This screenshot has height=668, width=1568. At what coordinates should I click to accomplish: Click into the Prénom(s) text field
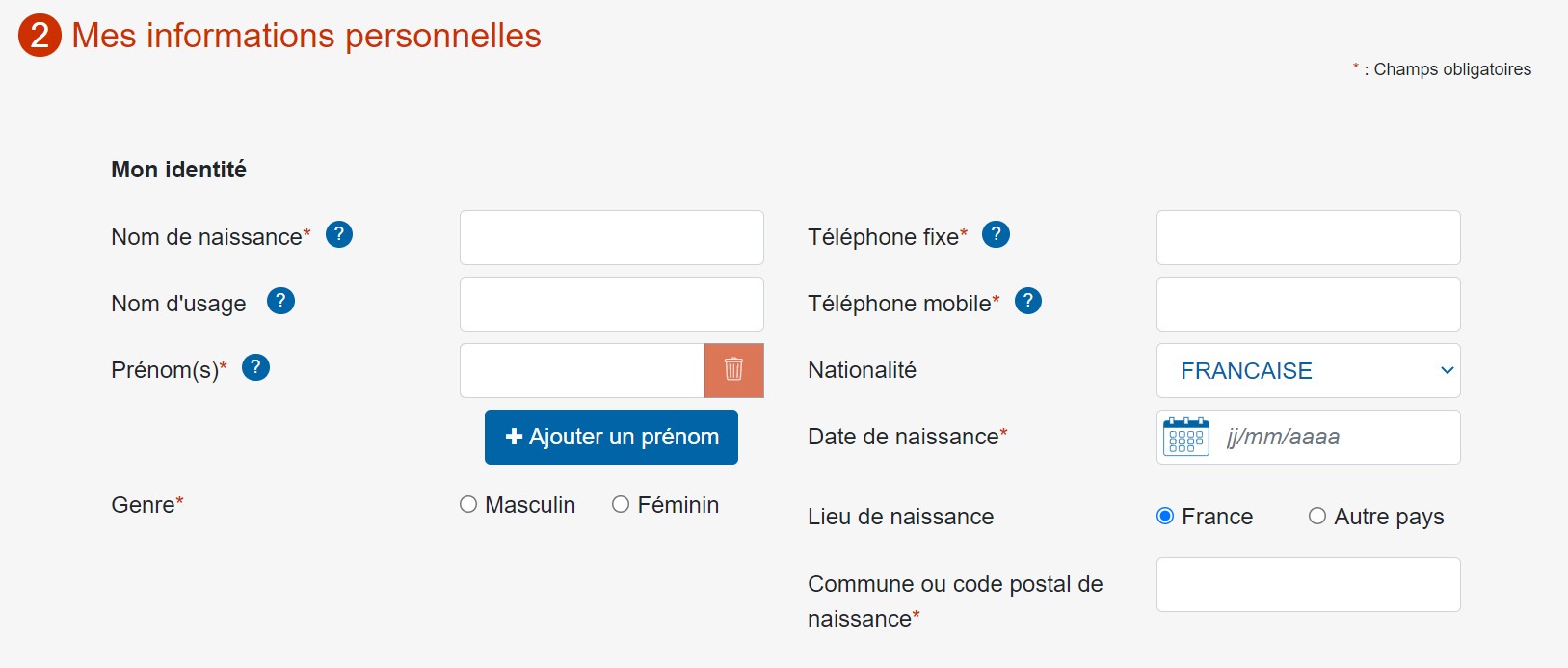tap(582, 370)
